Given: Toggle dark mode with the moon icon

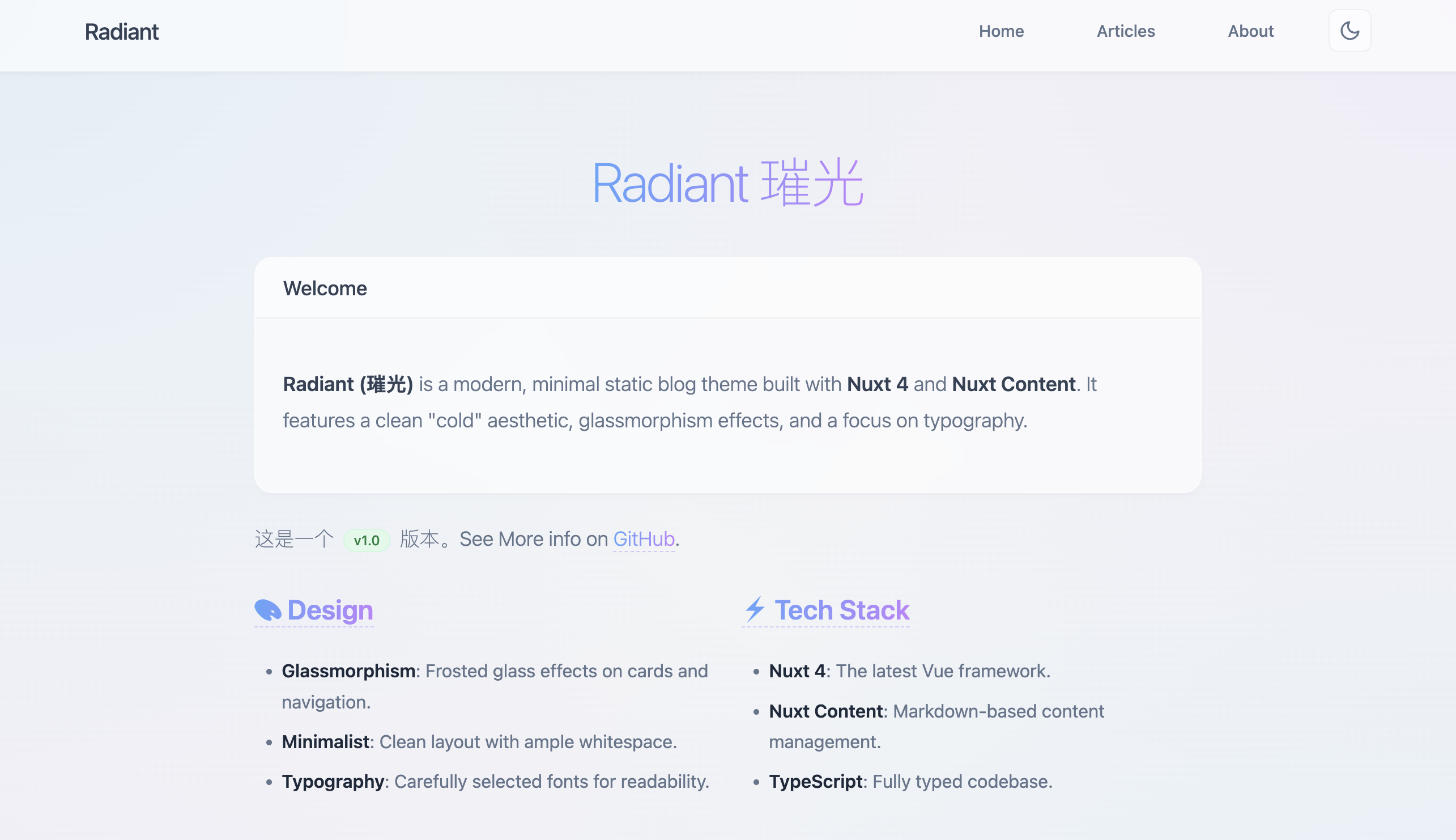Looking at the screenshot, I should click(1349, 31).
